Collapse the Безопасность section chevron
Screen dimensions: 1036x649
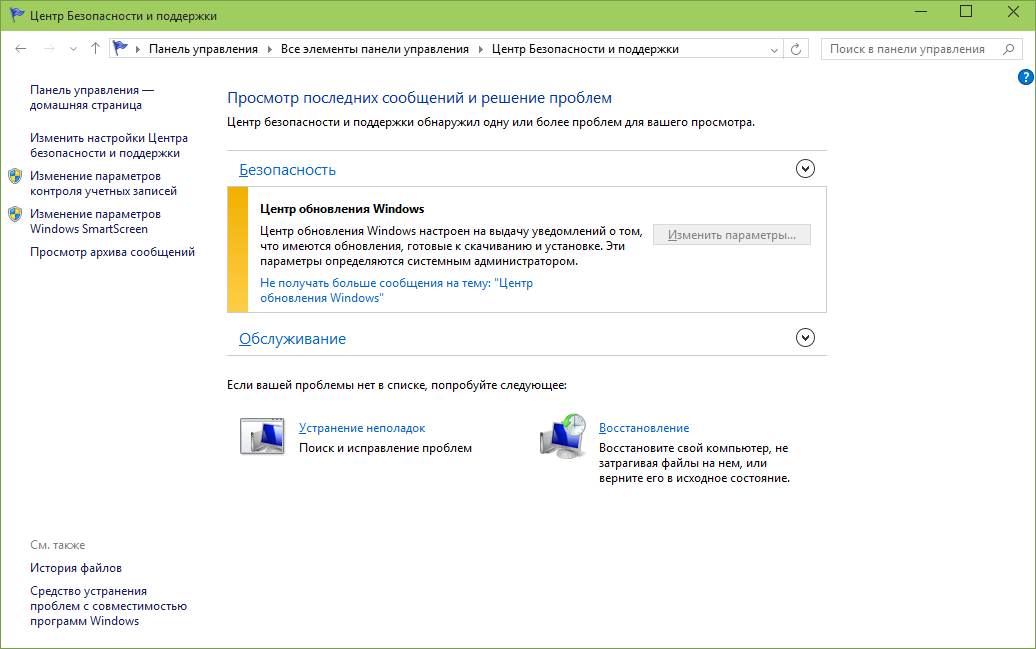805,169
